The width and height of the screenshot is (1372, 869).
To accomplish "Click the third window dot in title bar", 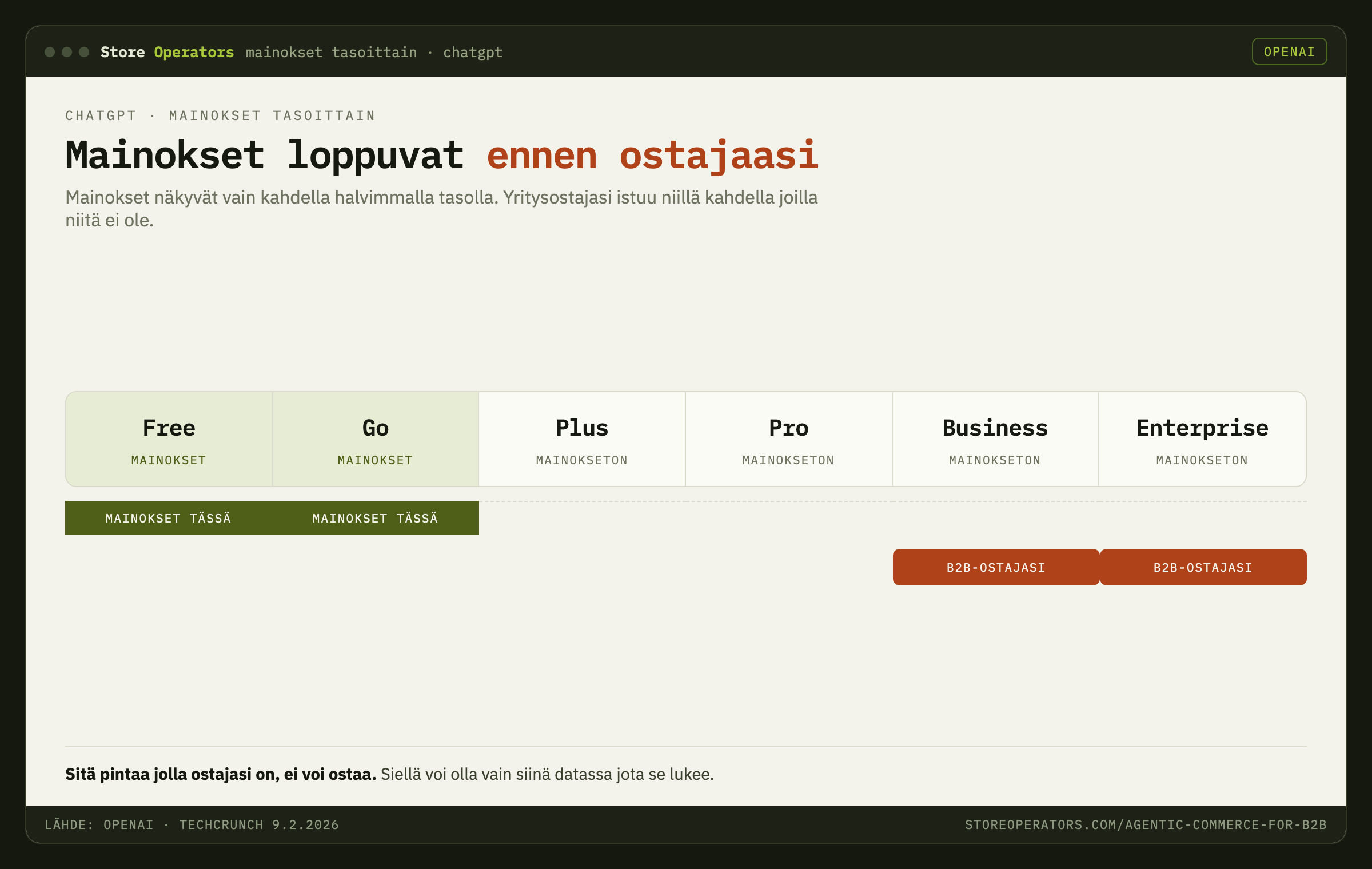I will coord(84,52).
